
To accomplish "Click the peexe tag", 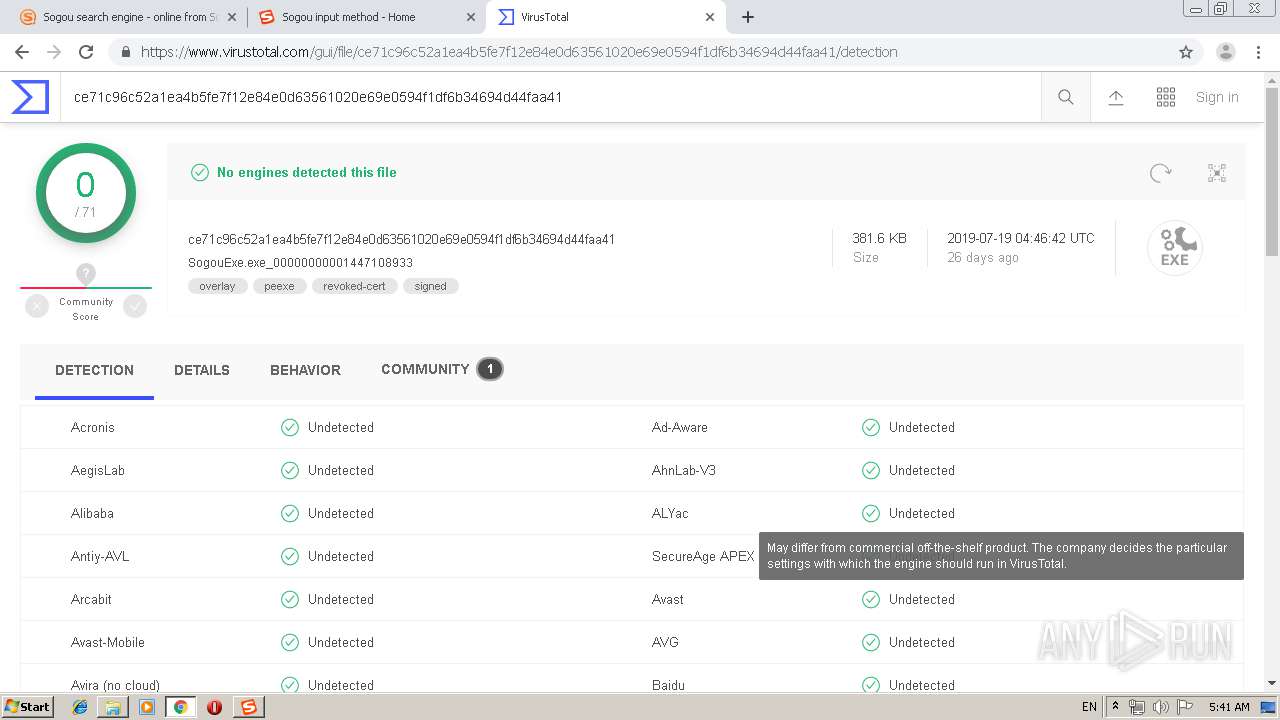I will (x=279, y=286).
